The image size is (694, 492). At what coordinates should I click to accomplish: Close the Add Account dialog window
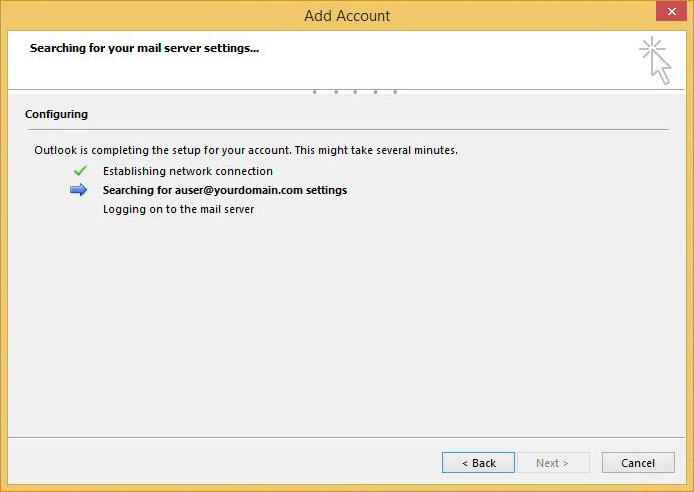click(x=671, y=11)
